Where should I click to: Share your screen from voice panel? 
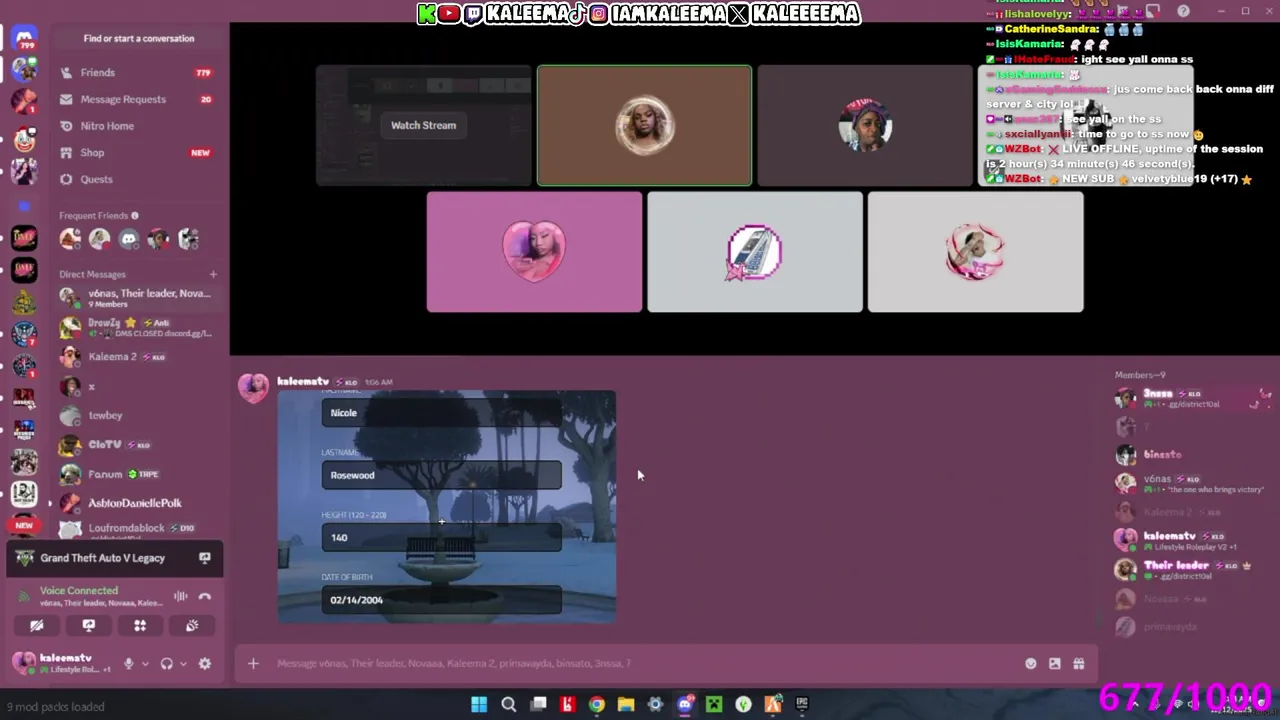89,625
